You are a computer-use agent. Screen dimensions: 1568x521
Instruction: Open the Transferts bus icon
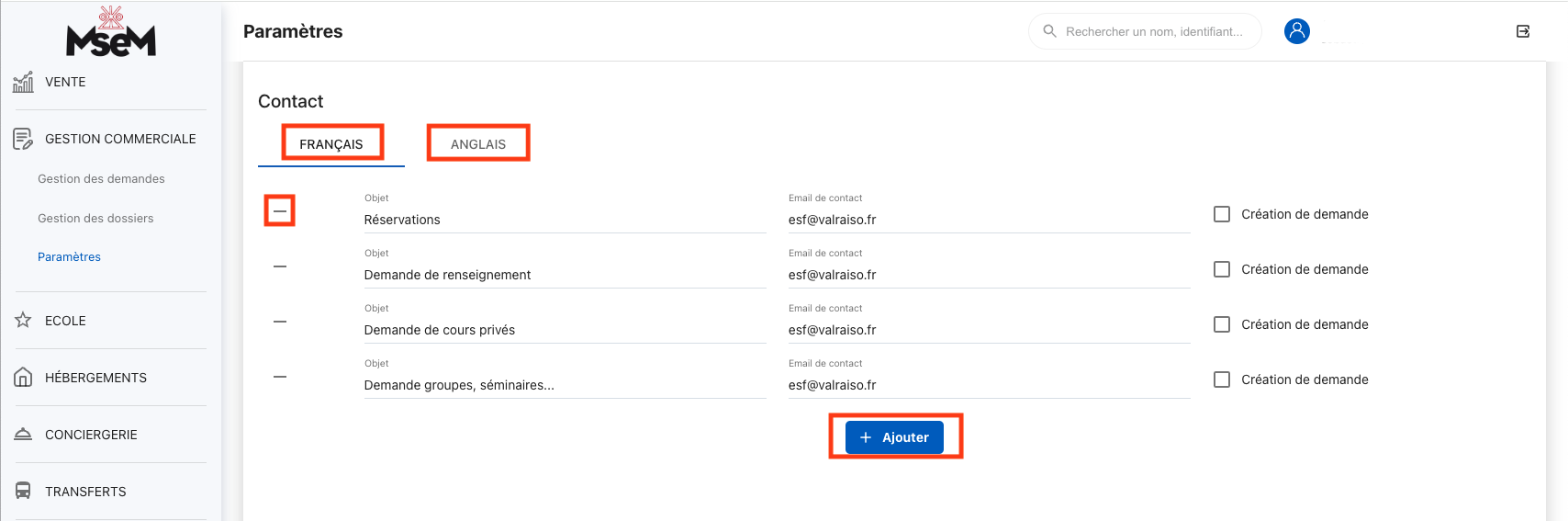click(x=23, y=492)
